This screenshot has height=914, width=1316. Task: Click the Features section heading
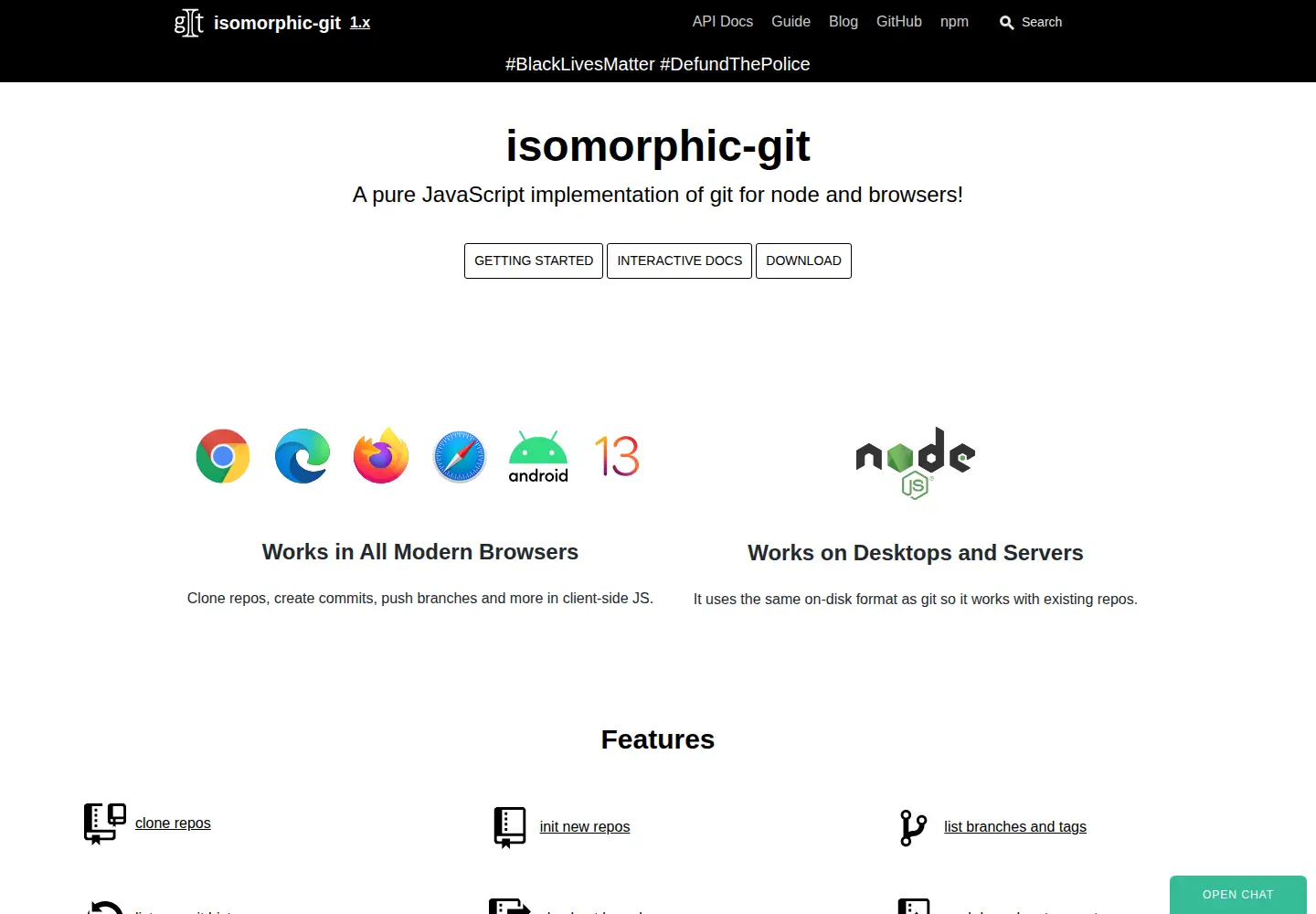pyautogui.click(x=658, y=739)
